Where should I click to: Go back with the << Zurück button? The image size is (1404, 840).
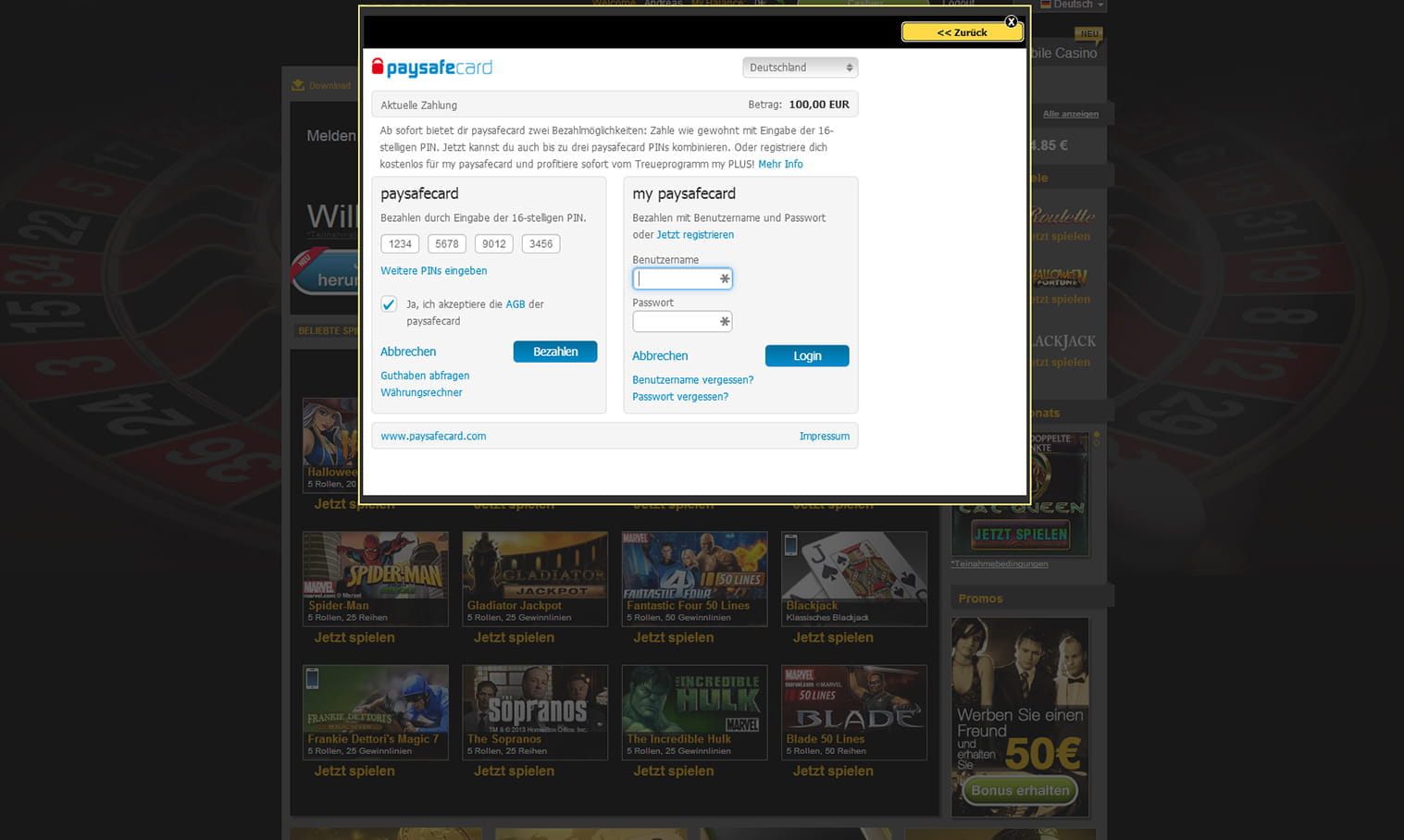tap(962, 32)
